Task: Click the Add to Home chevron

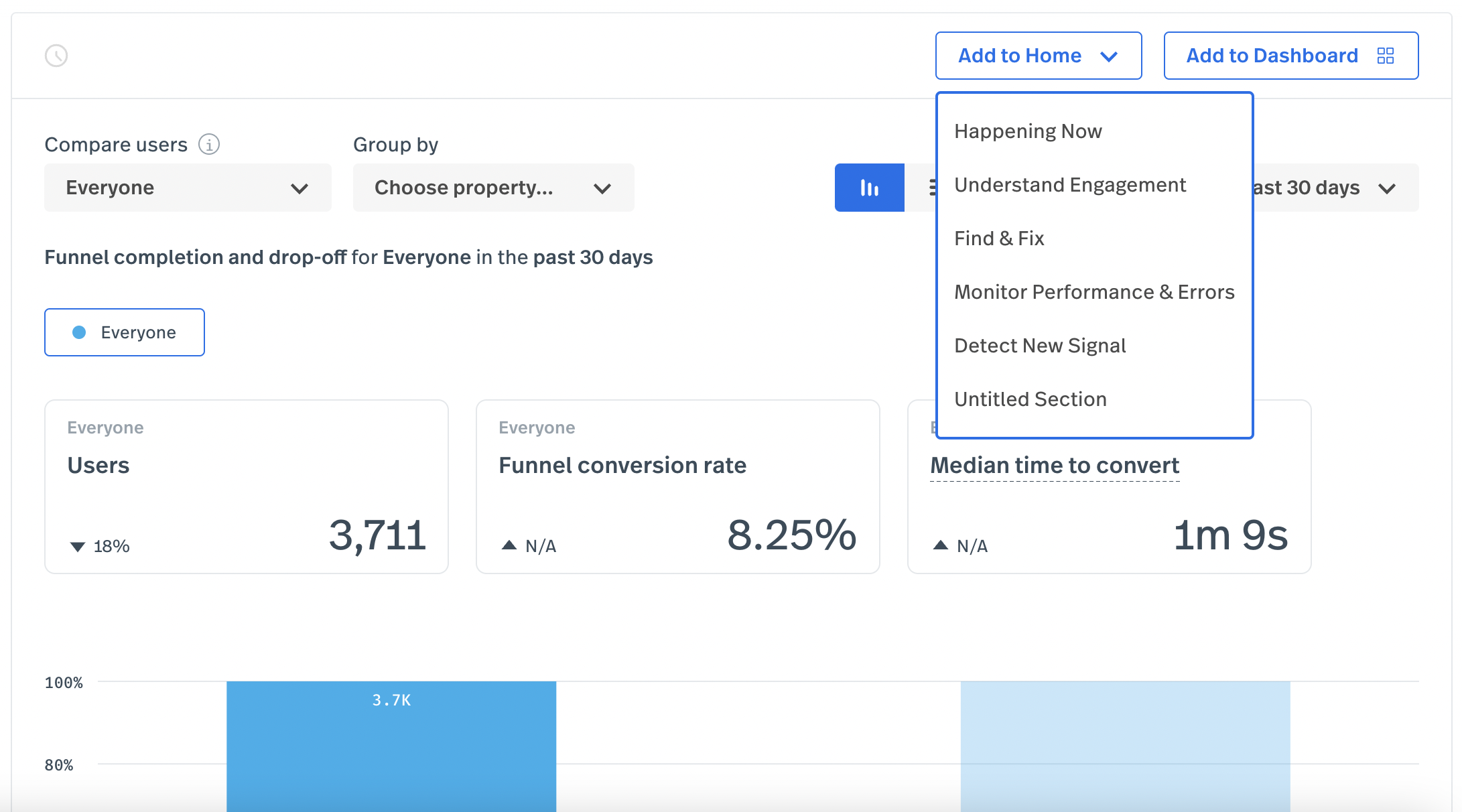Action: tap(1109, 56)
